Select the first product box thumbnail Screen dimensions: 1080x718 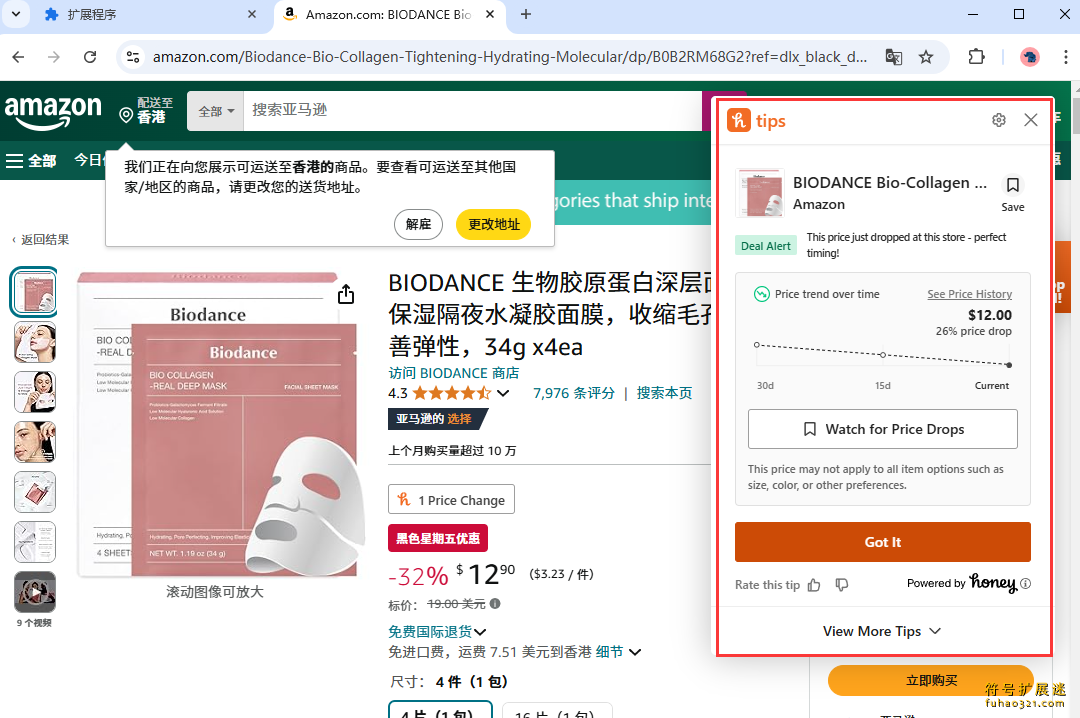(34, 292)
